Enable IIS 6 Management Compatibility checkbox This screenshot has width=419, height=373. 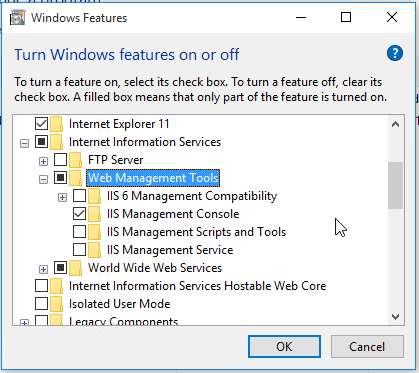click(x=79, y=196)
